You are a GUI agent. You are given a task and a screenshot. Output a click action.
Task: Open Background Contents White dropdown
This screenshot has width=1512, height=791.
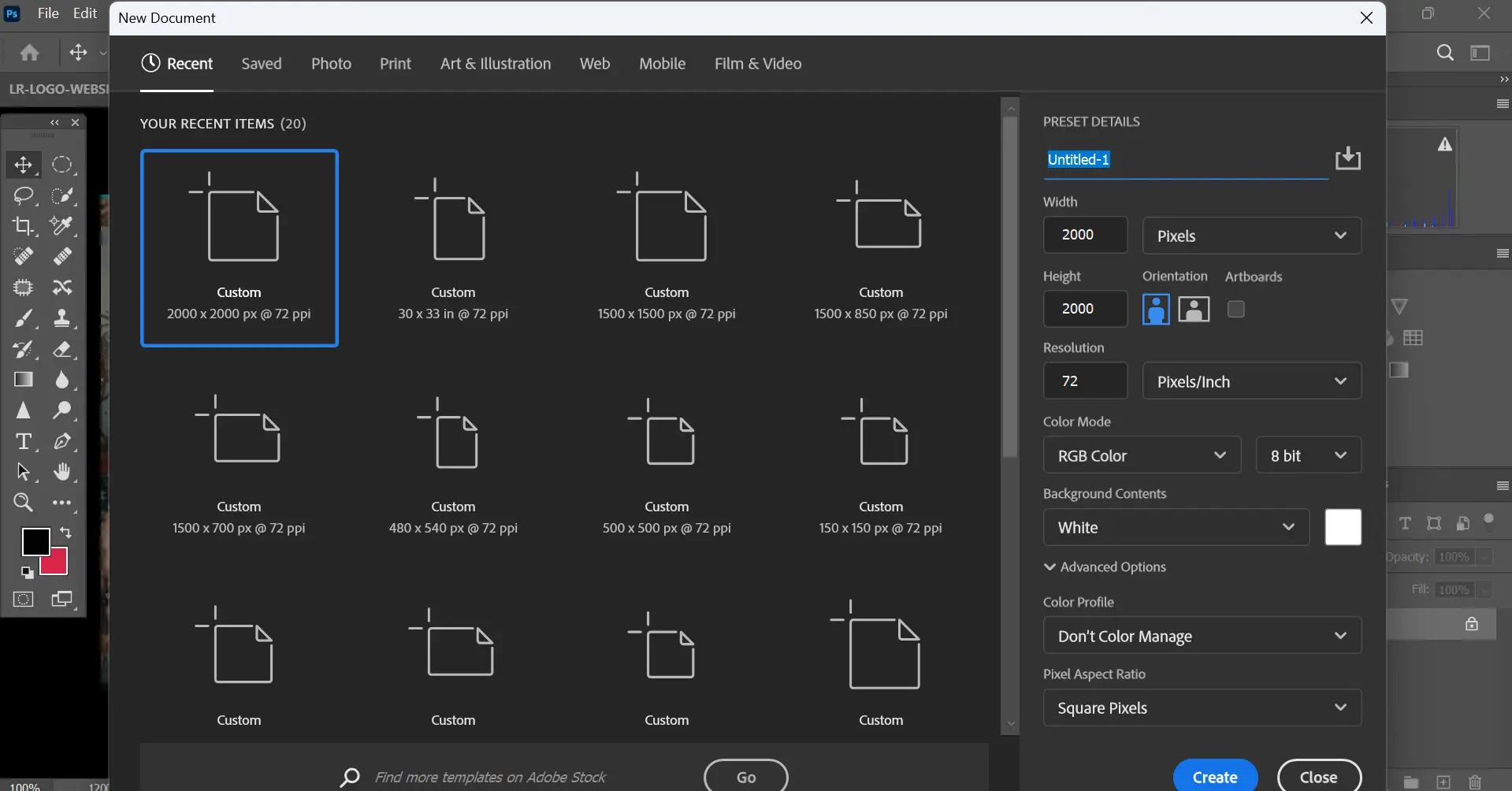(x=1176, y=527)
